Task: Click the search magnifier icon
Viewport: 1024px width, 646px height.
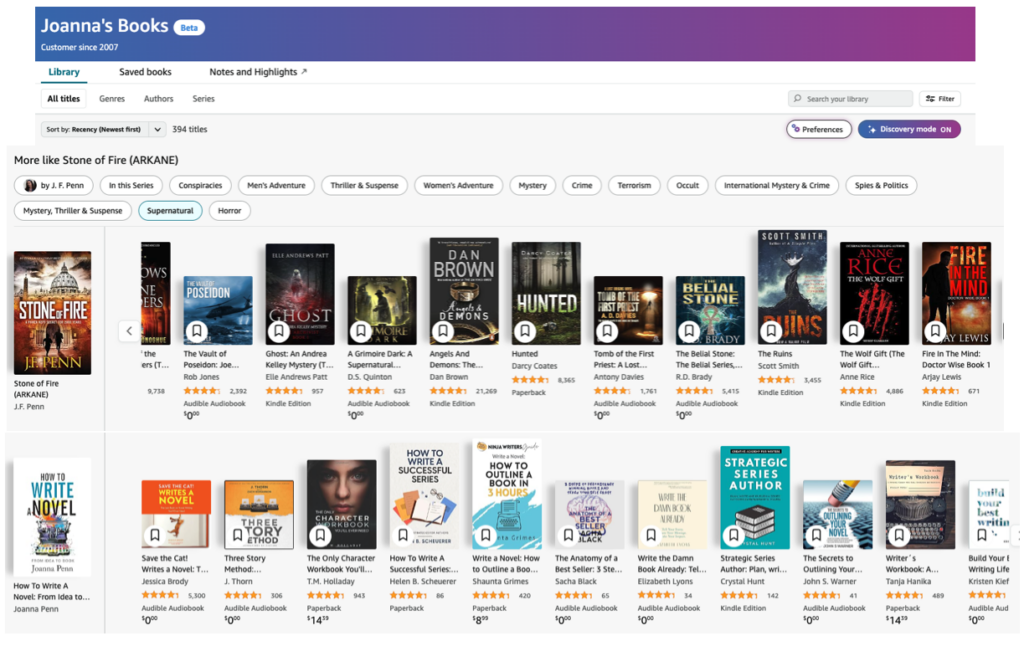Action: coord(797,99)
